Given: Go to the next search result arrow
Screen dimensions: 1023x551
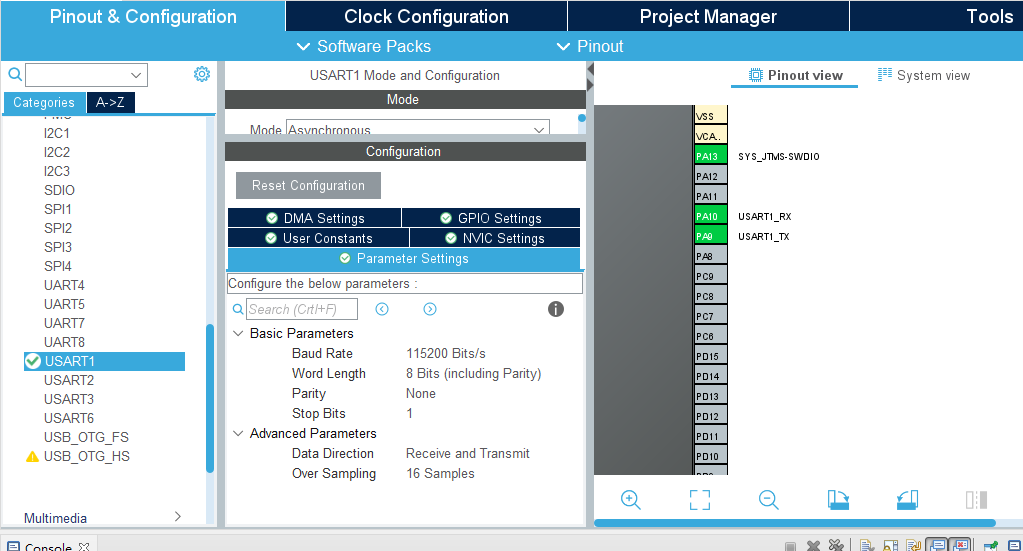Looking at the screenshot, I should [x=430, y=309].
